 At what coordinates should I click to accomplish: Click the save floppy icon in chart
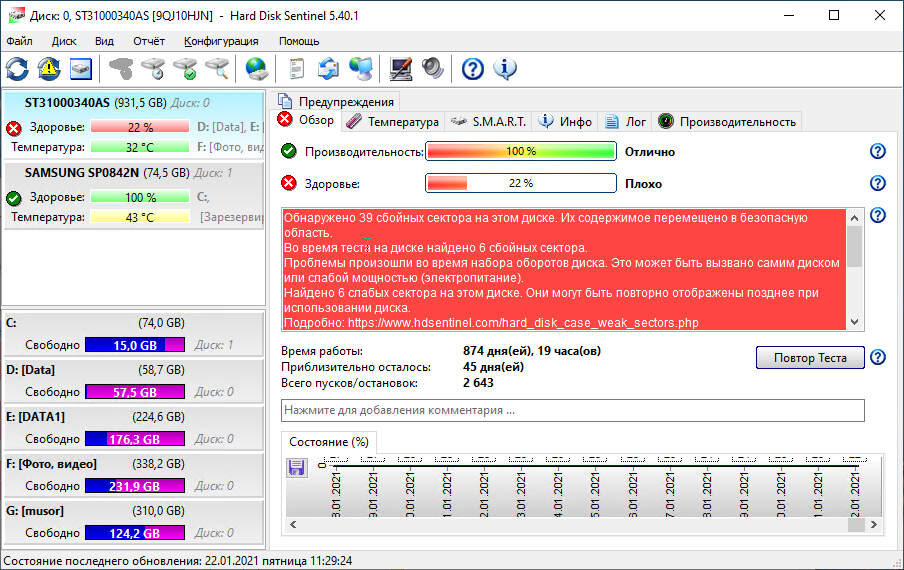coord(296,467)
